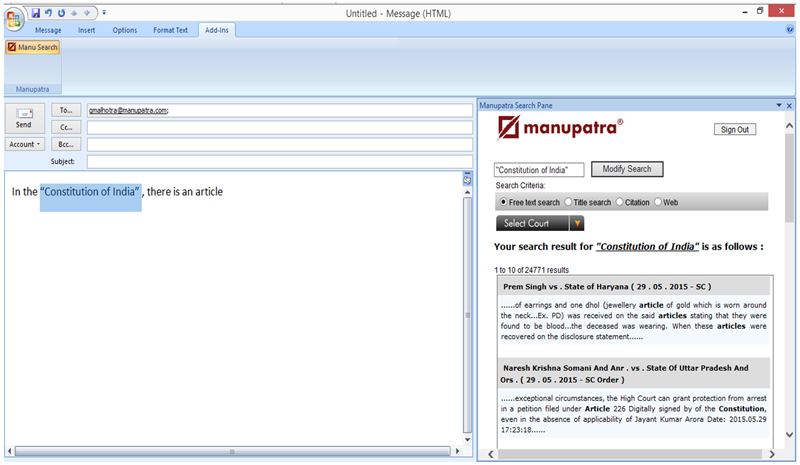Choose the Title search radio button

coord(569,202)
